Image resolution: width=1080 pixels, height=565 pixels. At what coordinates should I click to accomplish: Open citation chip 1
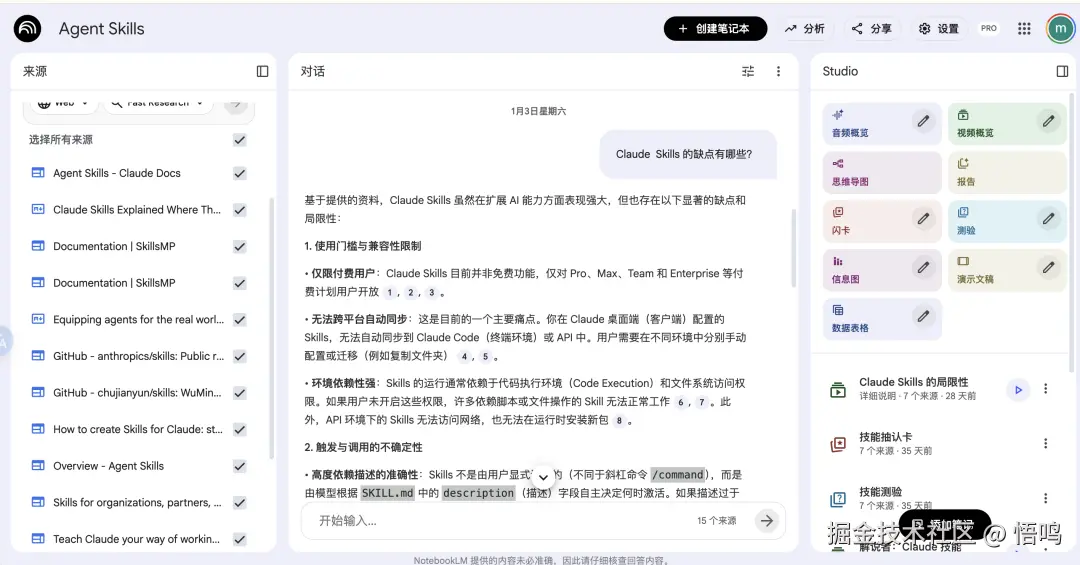(389, 292)
